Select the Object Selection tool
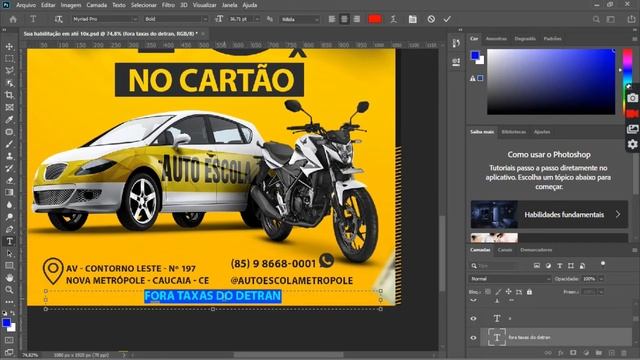Screen dimensions: 640x360 point(9,83)
